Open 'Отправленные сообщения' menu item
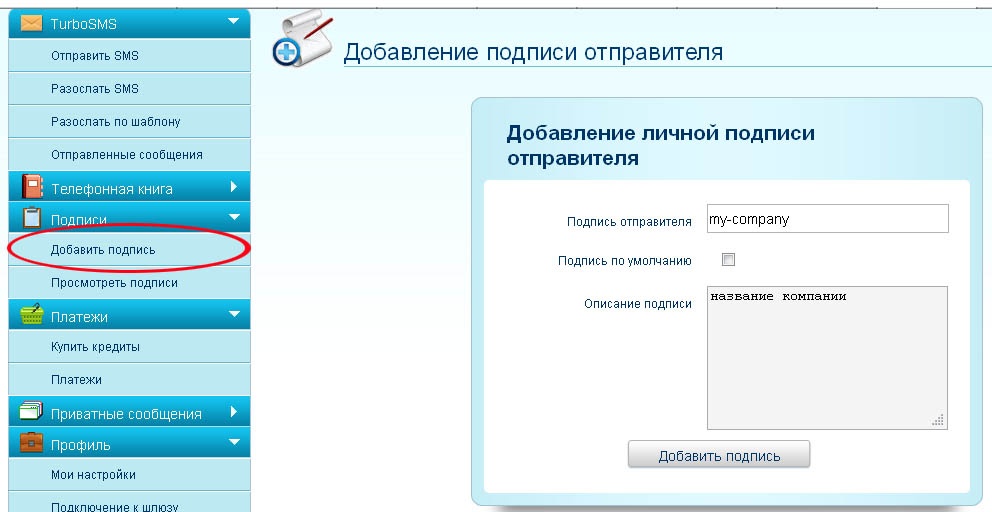This screenshot has width=992, height=512. coord(127,154)
